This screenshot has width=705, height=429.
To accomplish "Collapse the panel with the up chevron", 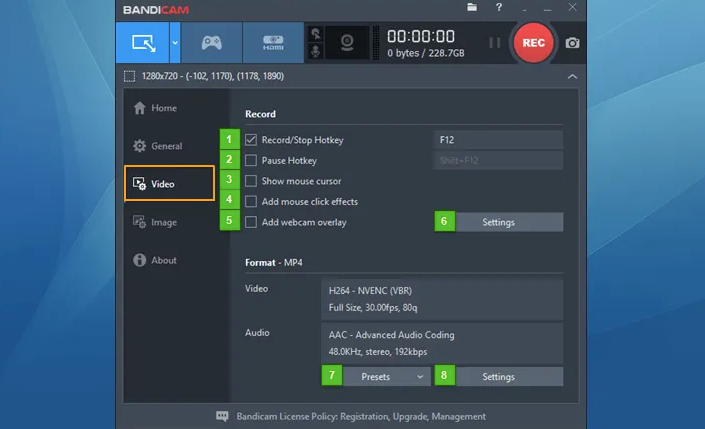I will click(x=572, y=76).
